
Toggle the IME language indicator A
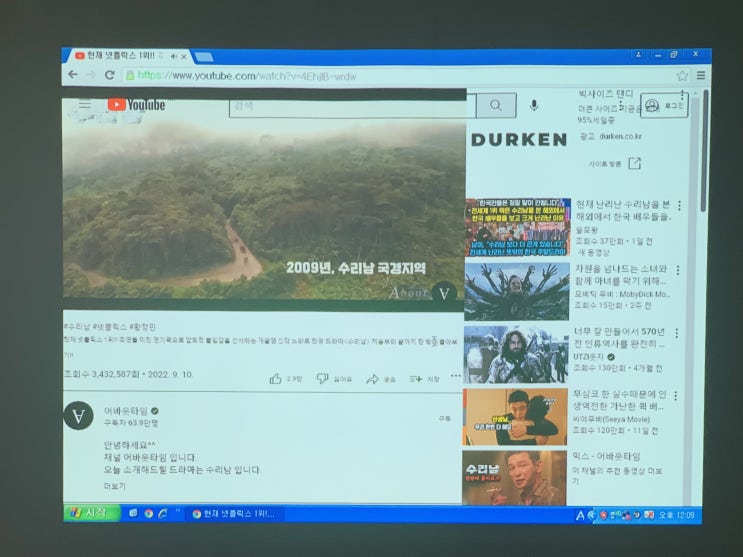pos(580,515)
